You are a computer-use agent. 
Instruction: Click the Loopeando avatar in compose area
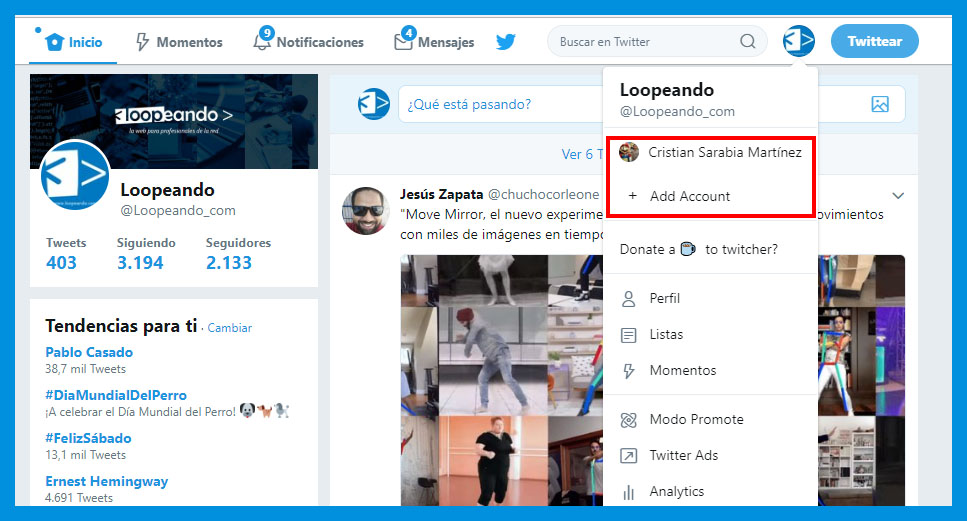374,104
